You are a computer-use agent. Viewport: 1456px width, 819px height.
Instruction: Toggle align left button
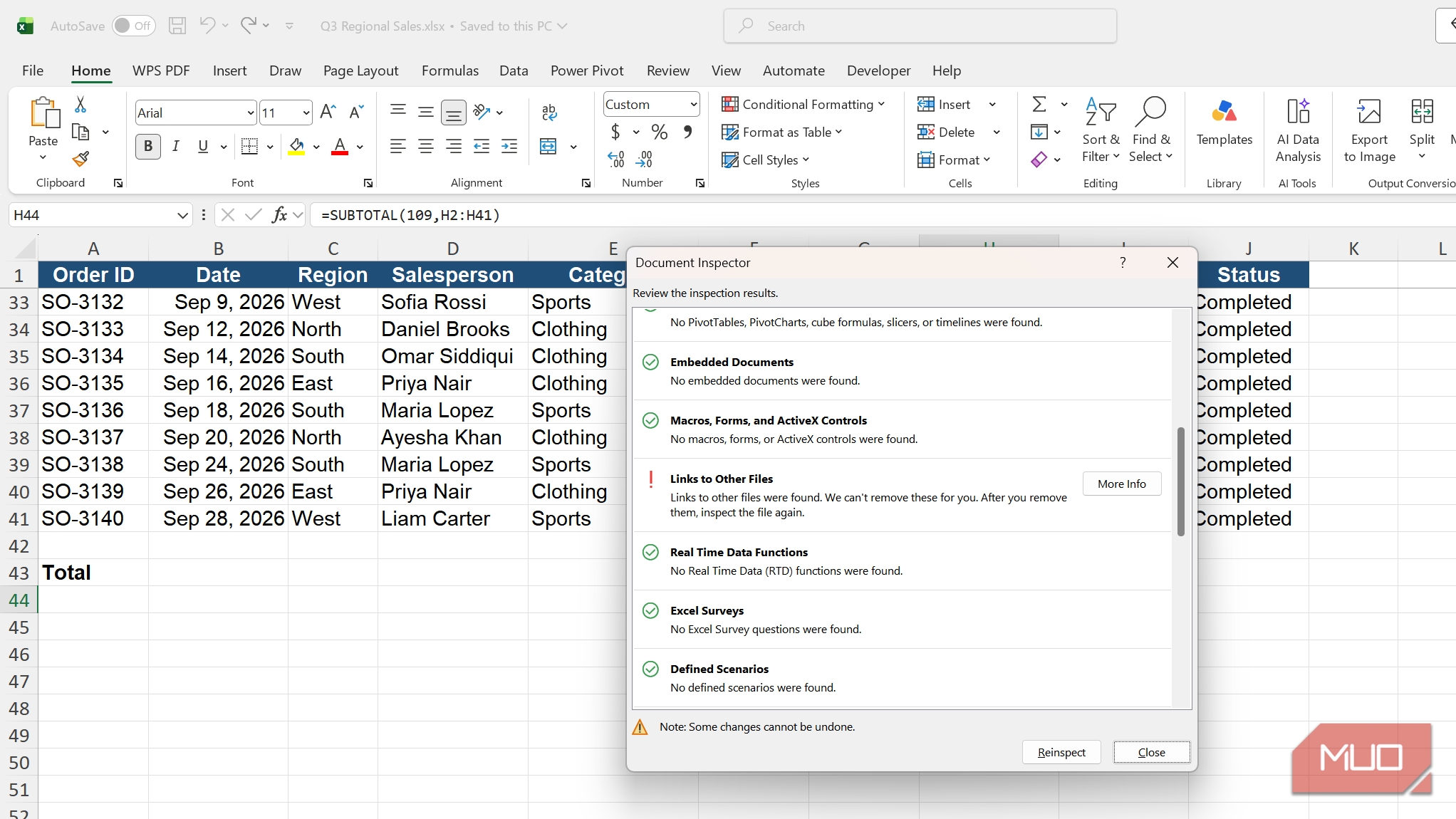(x=398, y=147)
